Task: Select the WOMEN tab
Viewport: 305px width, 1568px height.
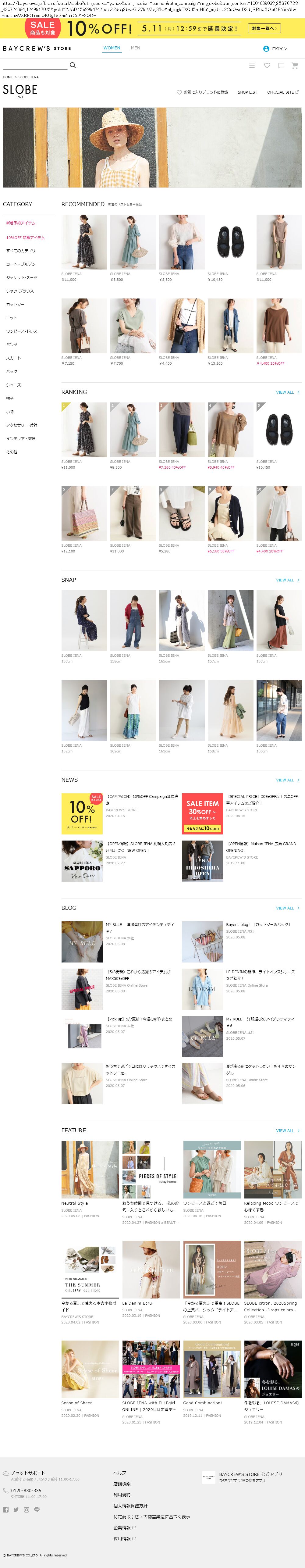Action: click(112, 48)
